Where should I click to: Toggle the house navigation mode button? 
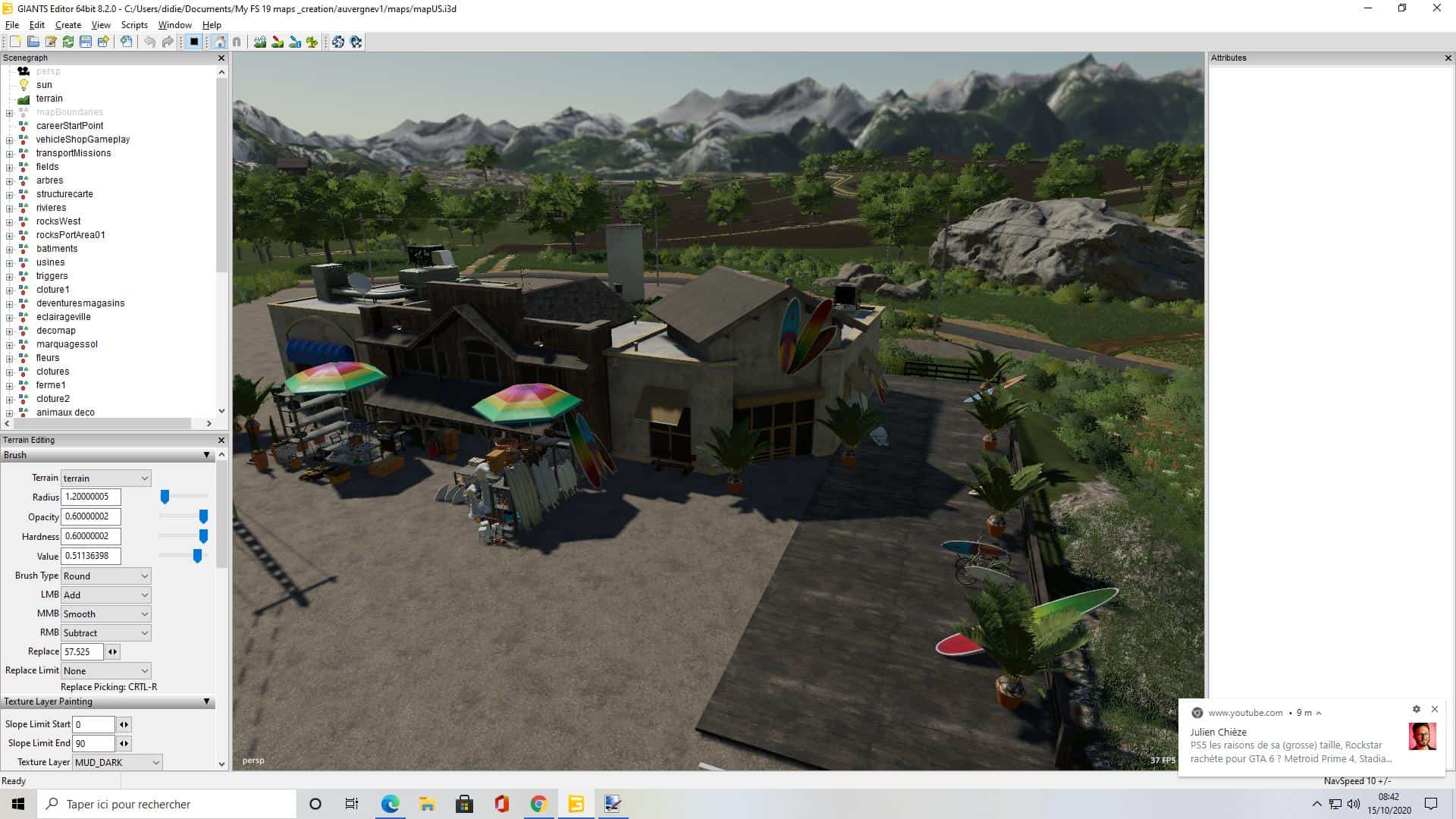tap(220, 42)
